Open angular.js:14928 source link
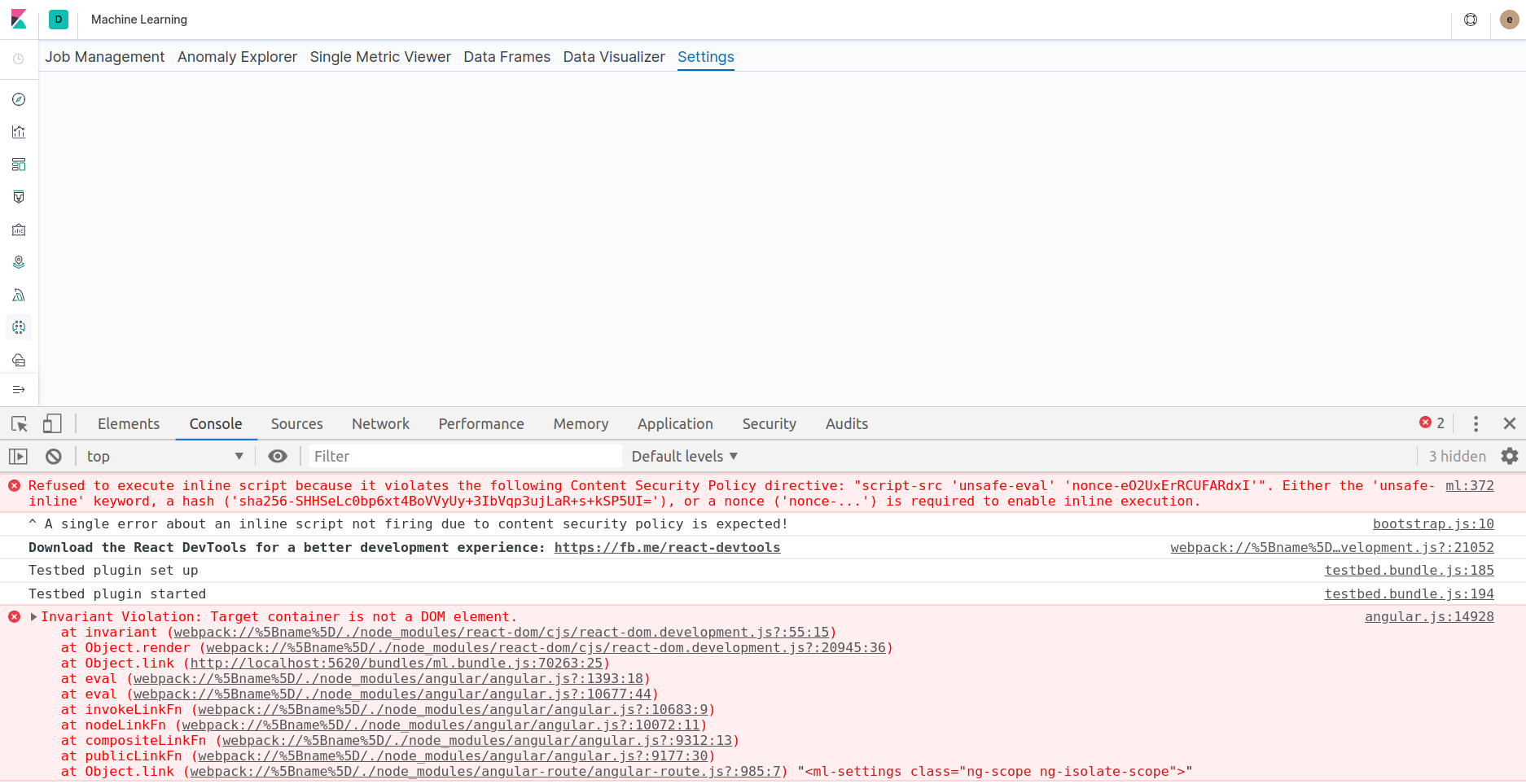The image size is (1526, 784). point(1429,617)
